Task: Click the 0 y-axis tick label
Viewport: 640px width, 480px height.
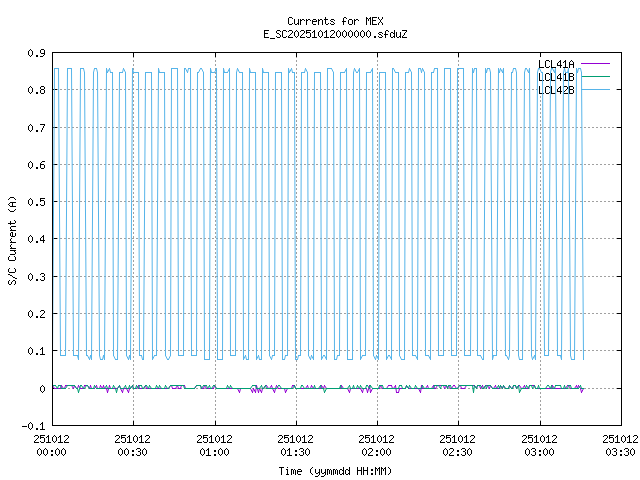Action: click(x=41, y=389)
